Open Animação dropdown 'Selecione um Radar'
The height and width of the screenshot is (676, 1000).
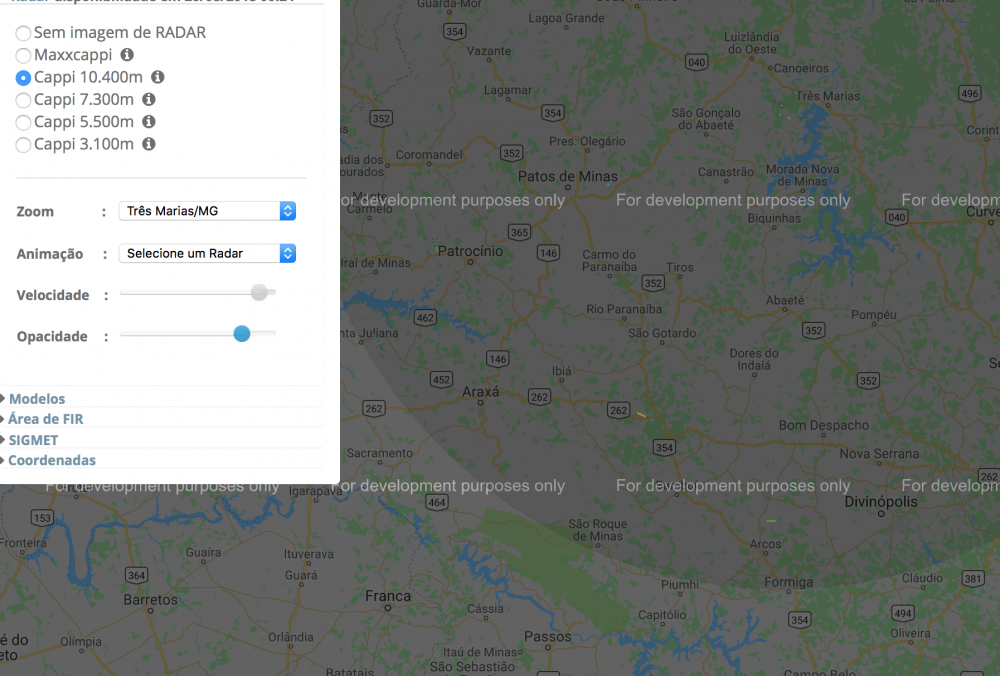(207, 253)
